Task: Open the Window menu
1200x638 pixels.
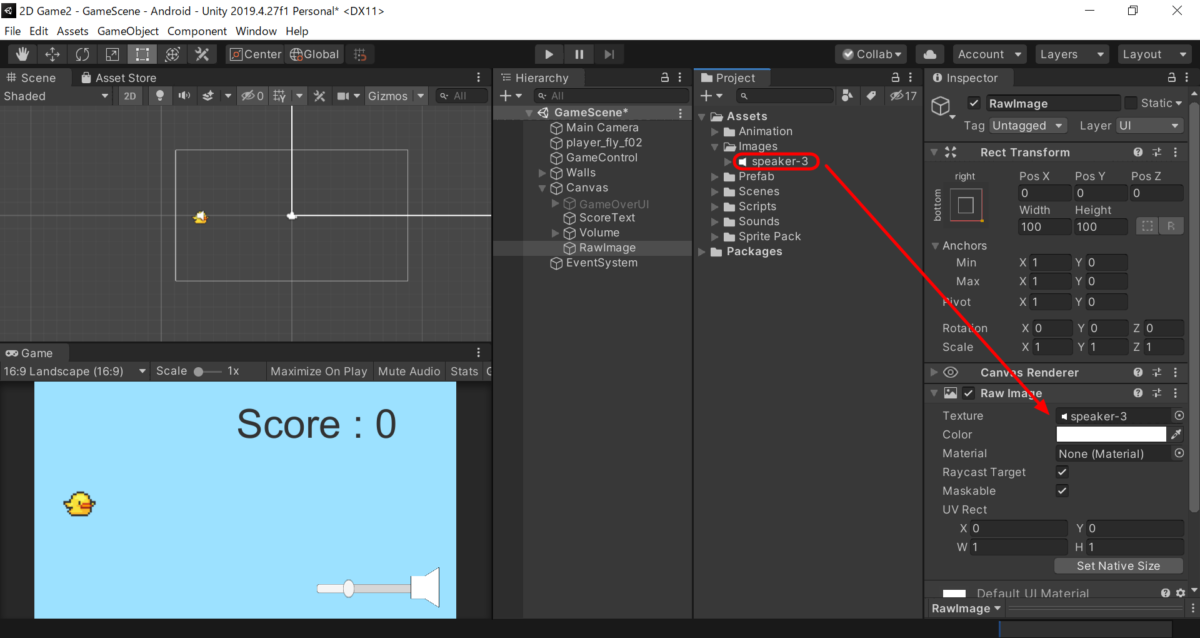Action: pyautogui.click(x=257, y=31)
